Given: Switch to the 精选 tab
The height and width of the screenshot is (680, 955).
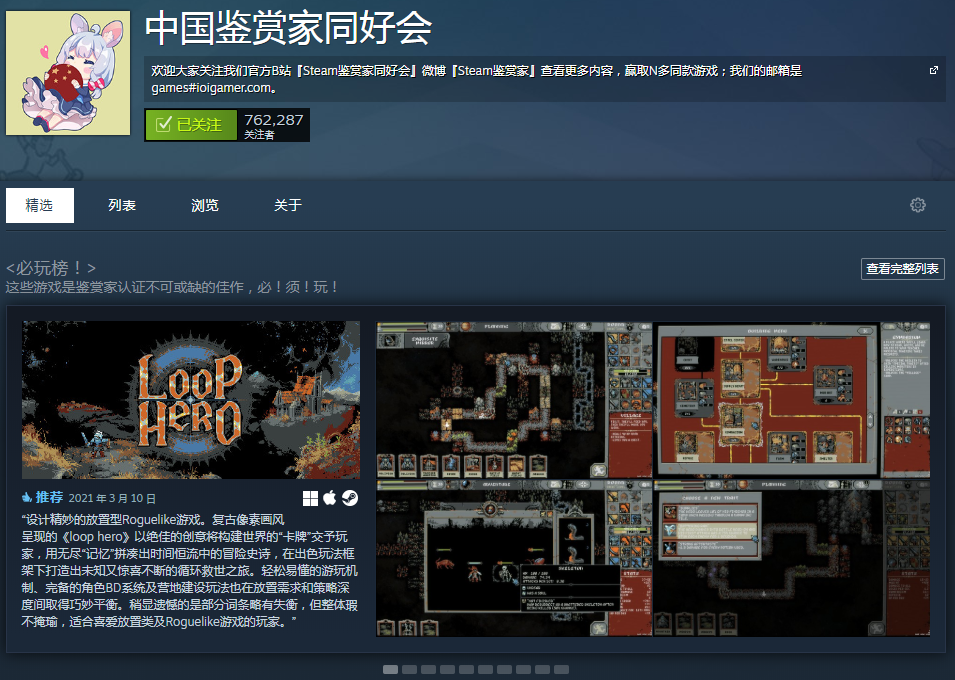Looking at the screenshot, I should click(40, 205).
